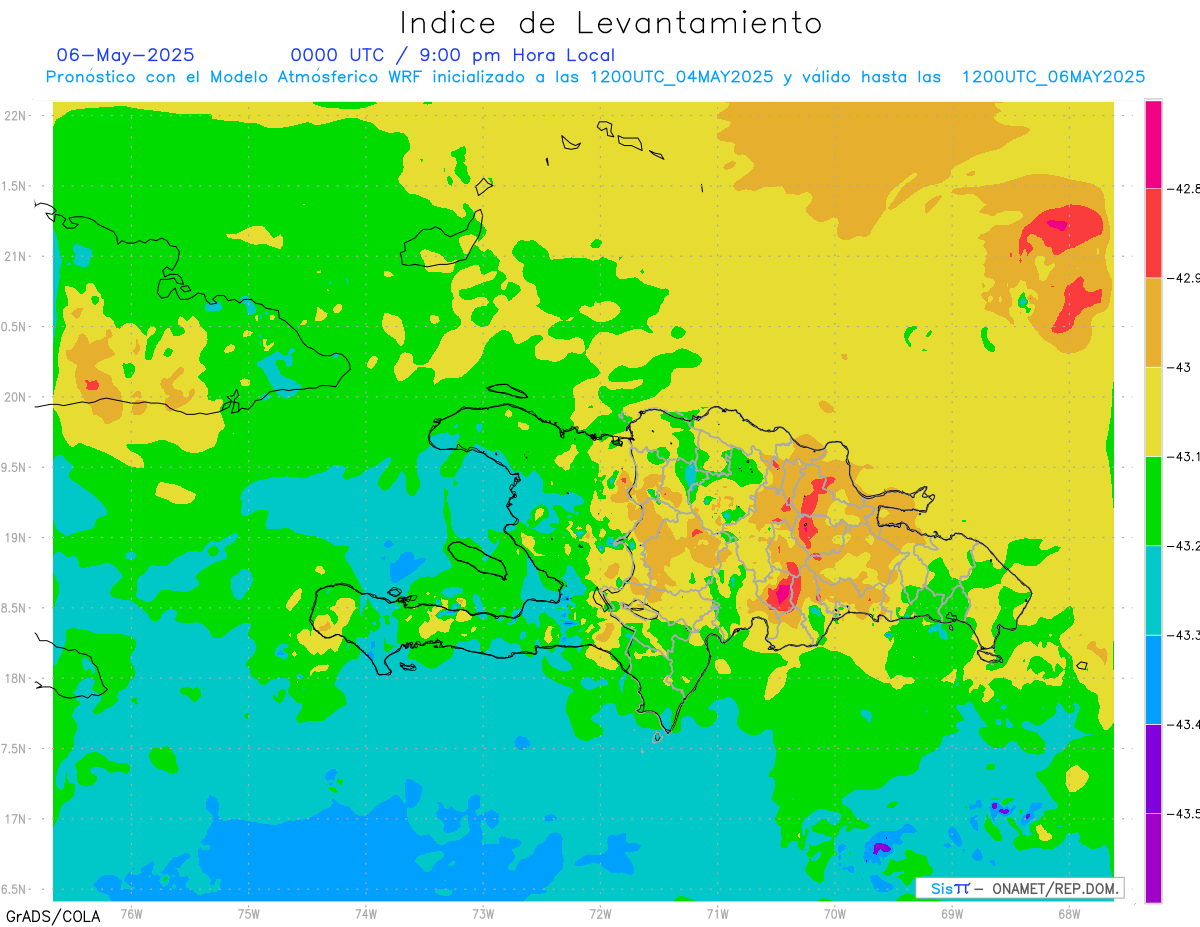Image resolution: width=1200 pixels, height=927 pixels.
Task: Click the '71W' longitude label
Action: click(x=717, y=913)
